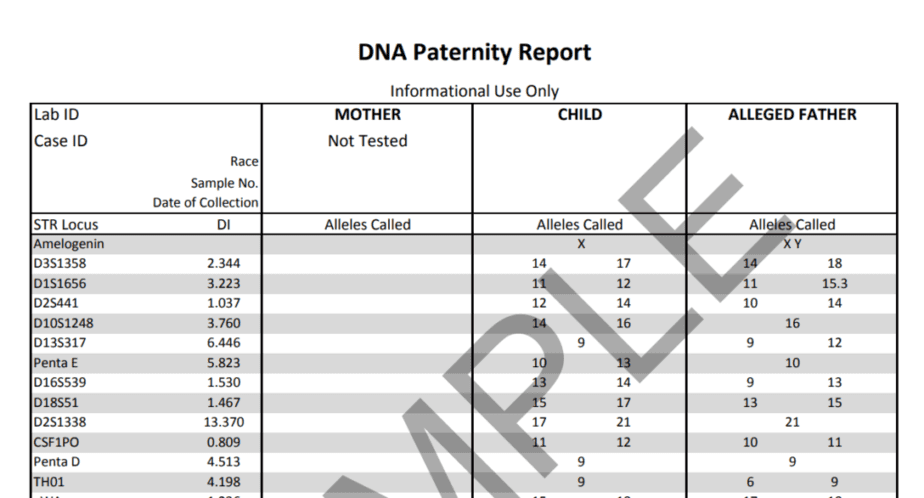
Task: Click the STR Locus header cell
Action: pyautogui.click(x=66, y=225)
